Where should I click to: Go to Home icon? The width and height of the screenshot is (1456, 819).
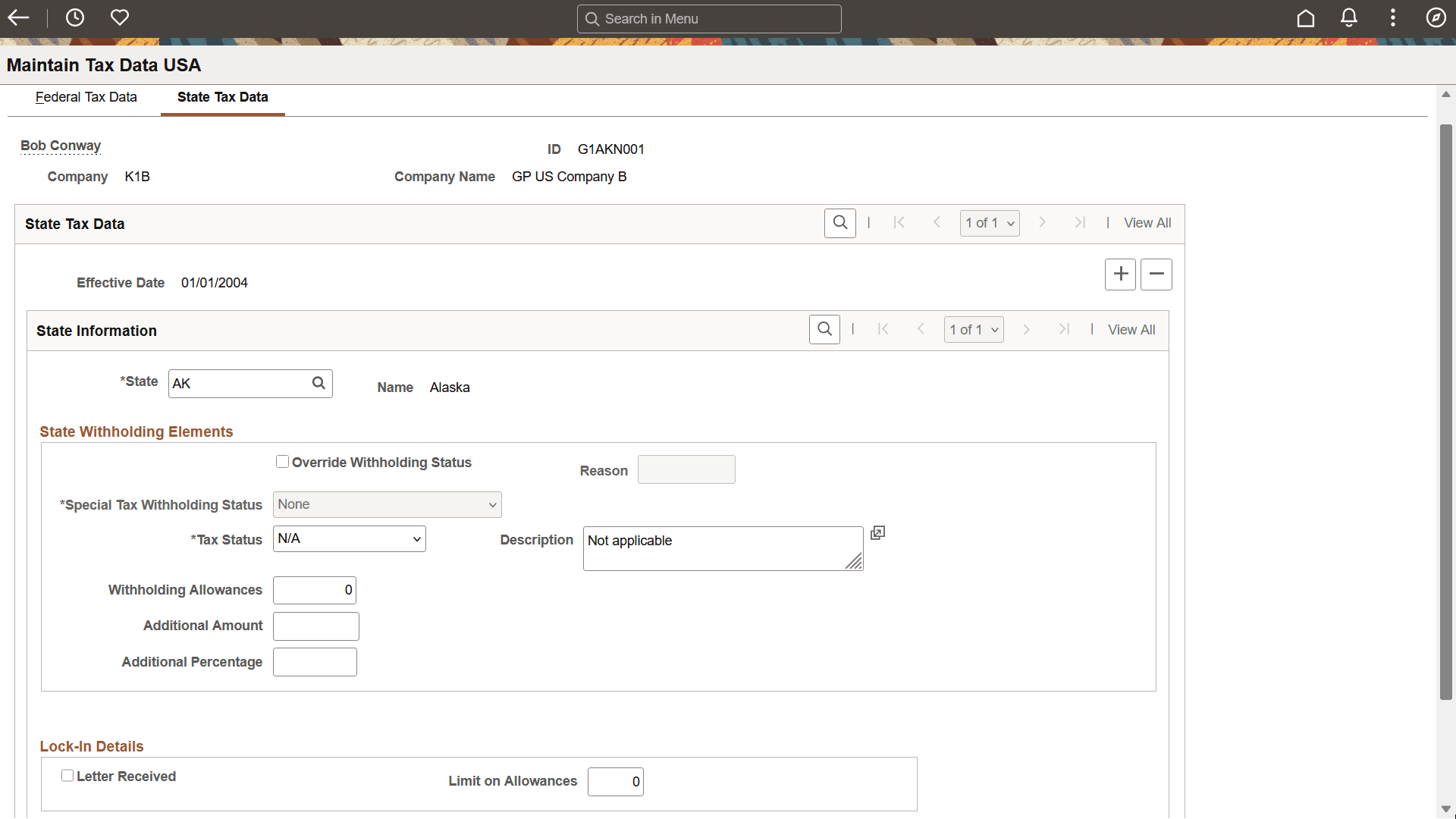pos(1305,18)
